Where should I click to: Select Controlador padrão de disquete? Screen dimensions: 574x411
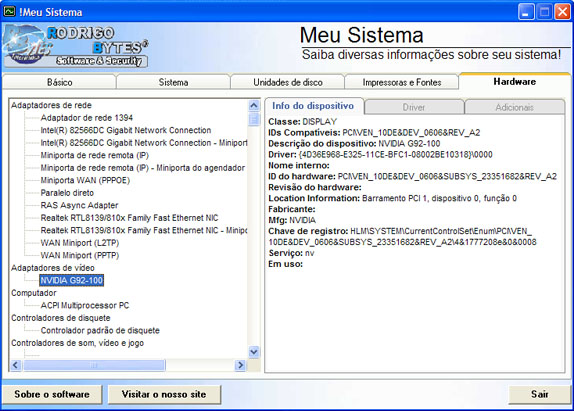coord(100,330)
